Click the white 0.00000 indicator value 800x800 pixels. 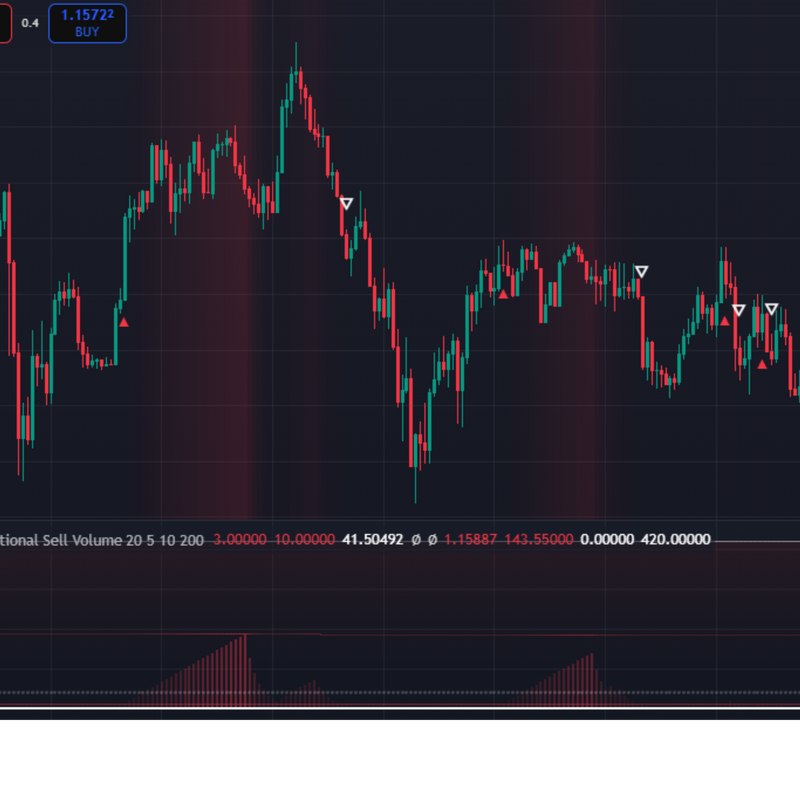tap(607, 540)
